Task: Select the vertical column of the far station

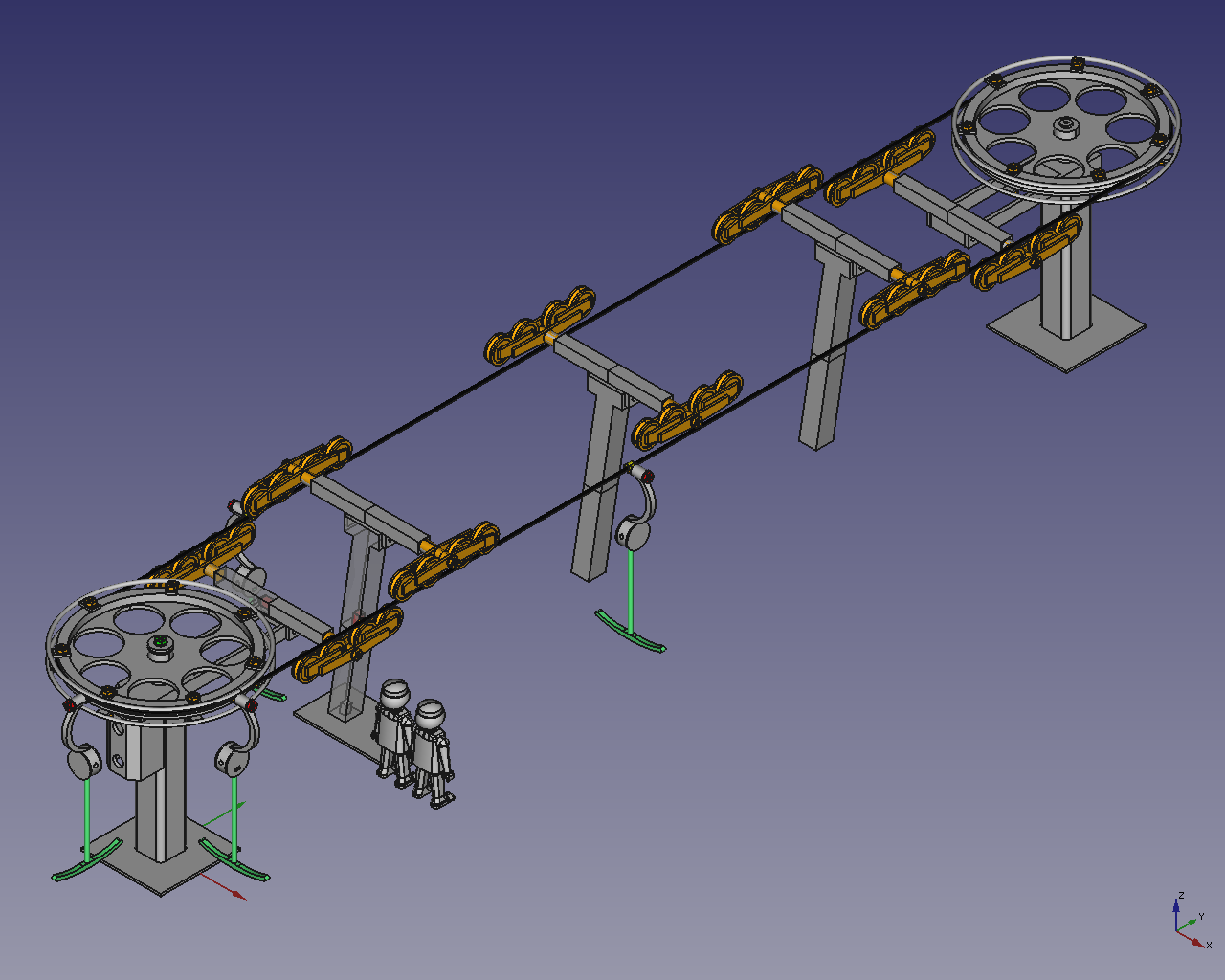Action: click(1067, 266)
